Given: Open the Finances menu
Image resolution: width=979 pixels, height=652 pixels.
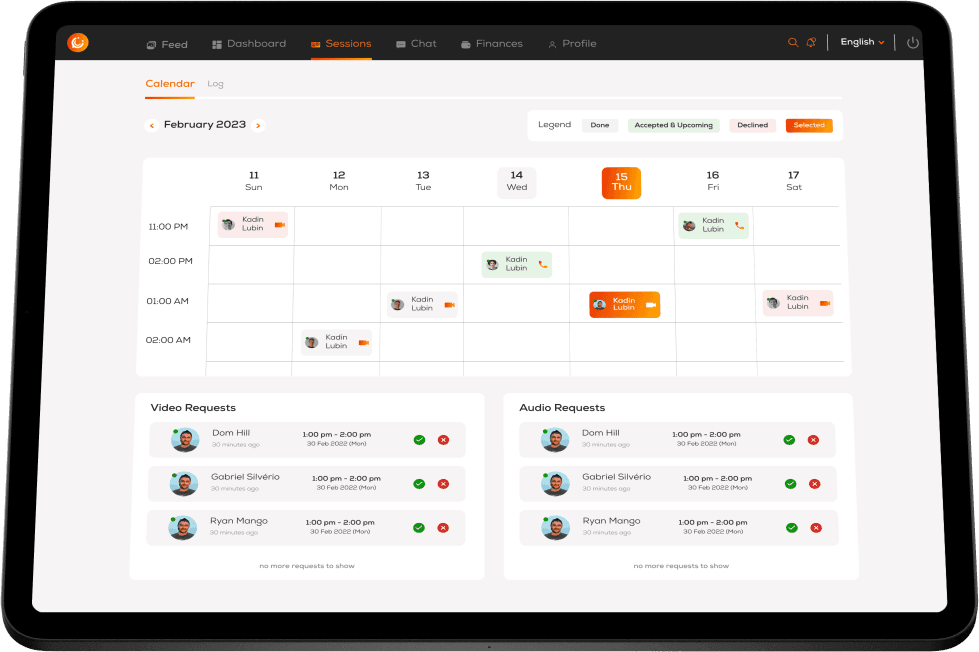Looking at the screenshot, I should pyautogui.click(x=492, y=44).
